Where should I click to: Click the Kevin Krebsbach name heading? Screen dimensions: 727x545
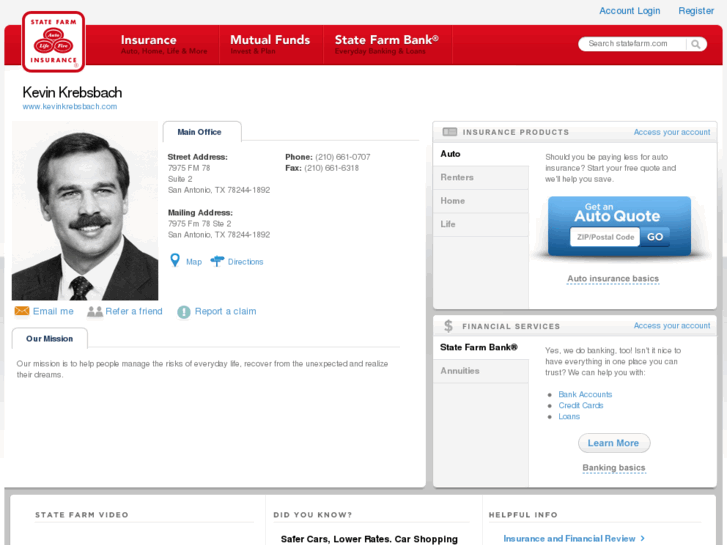click(72, 92)
